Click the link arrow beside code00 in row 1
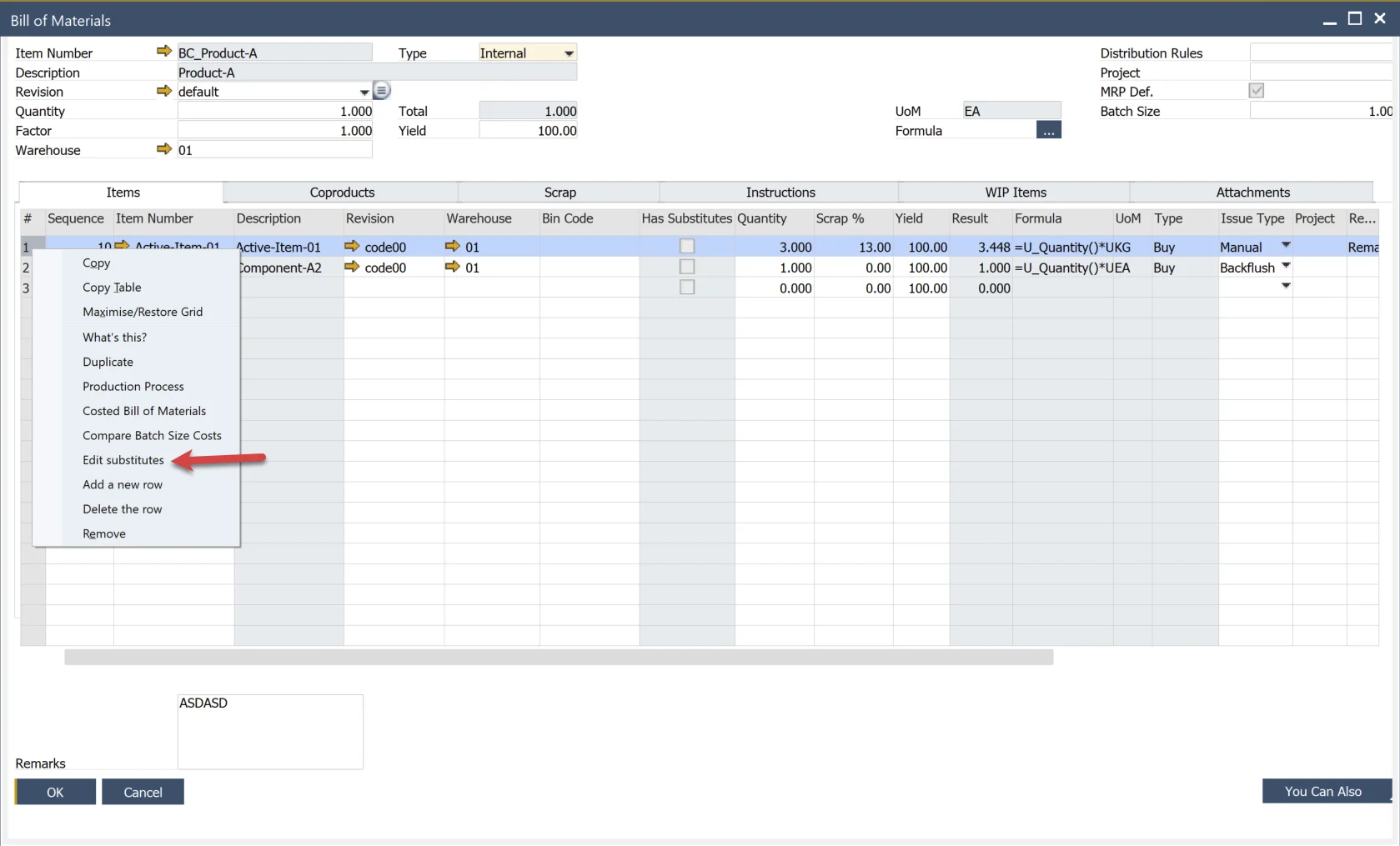This screenshot has width=1400, height=846. [x=352, y=247]
